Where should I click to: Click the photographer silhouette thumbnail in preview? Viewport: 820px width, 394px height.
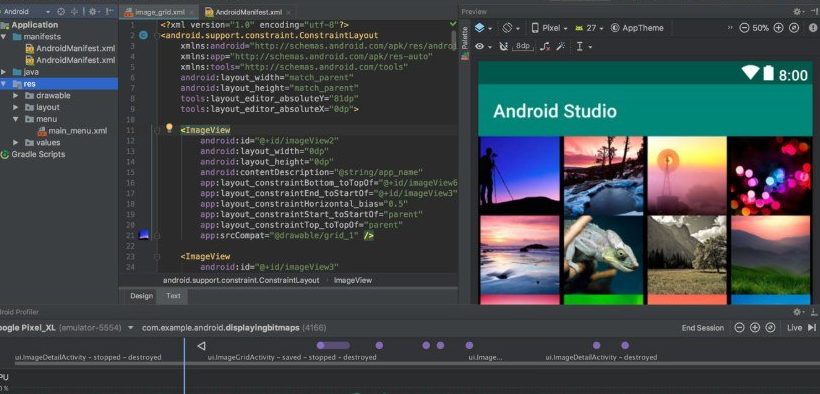pyautogui.click(x=519, y=176)
